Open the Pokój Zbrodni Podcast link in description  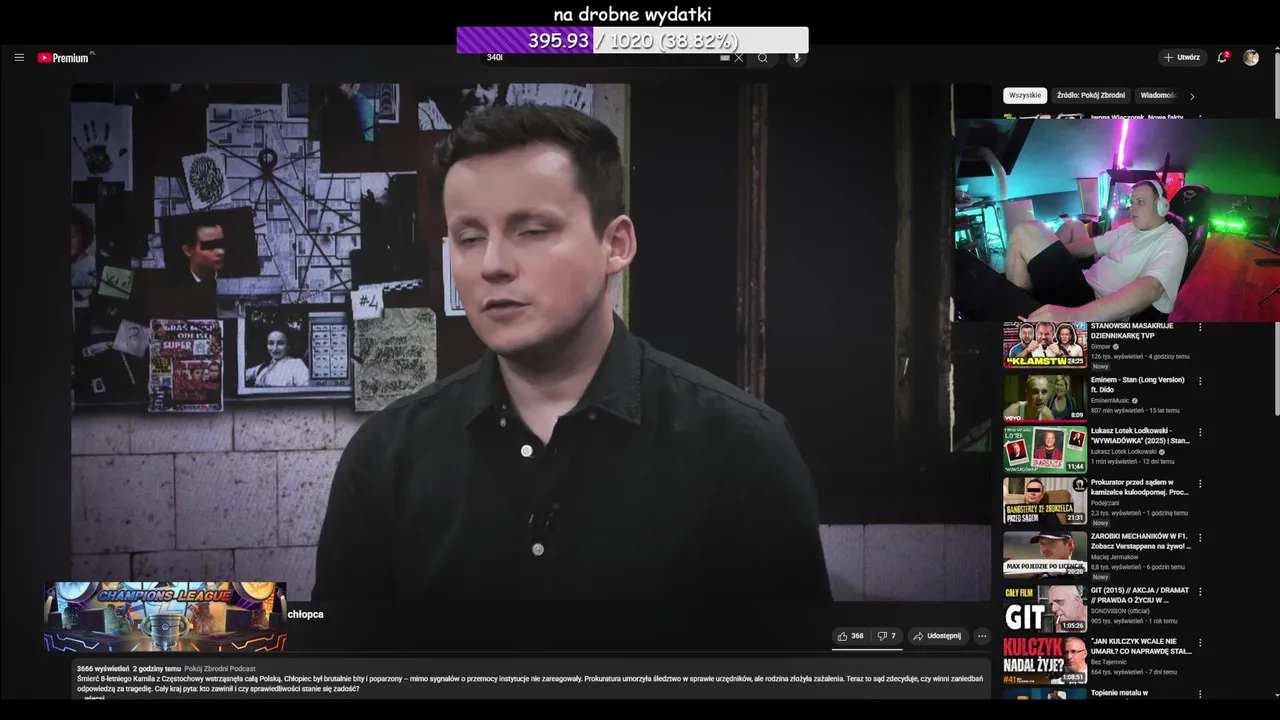click(x=220, y=669)
